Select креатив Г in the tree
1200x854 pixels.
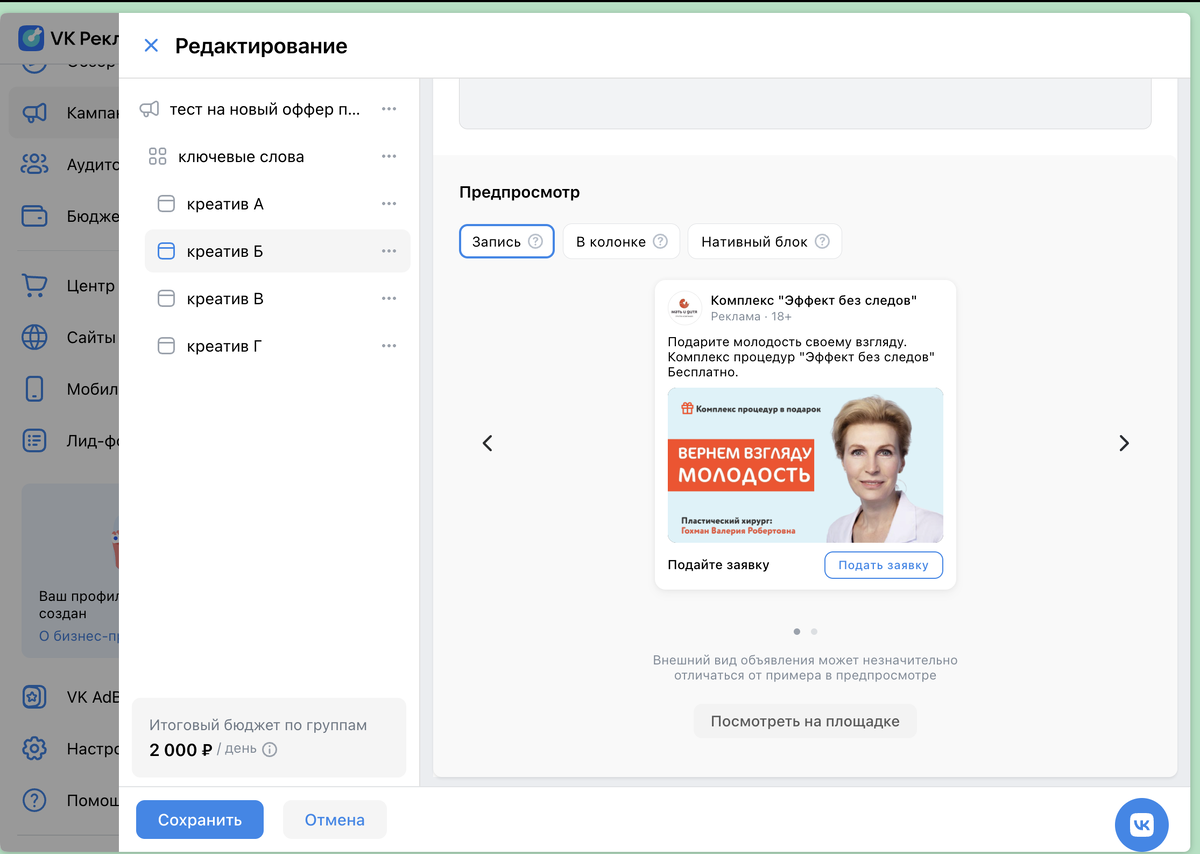click(224, 346)
